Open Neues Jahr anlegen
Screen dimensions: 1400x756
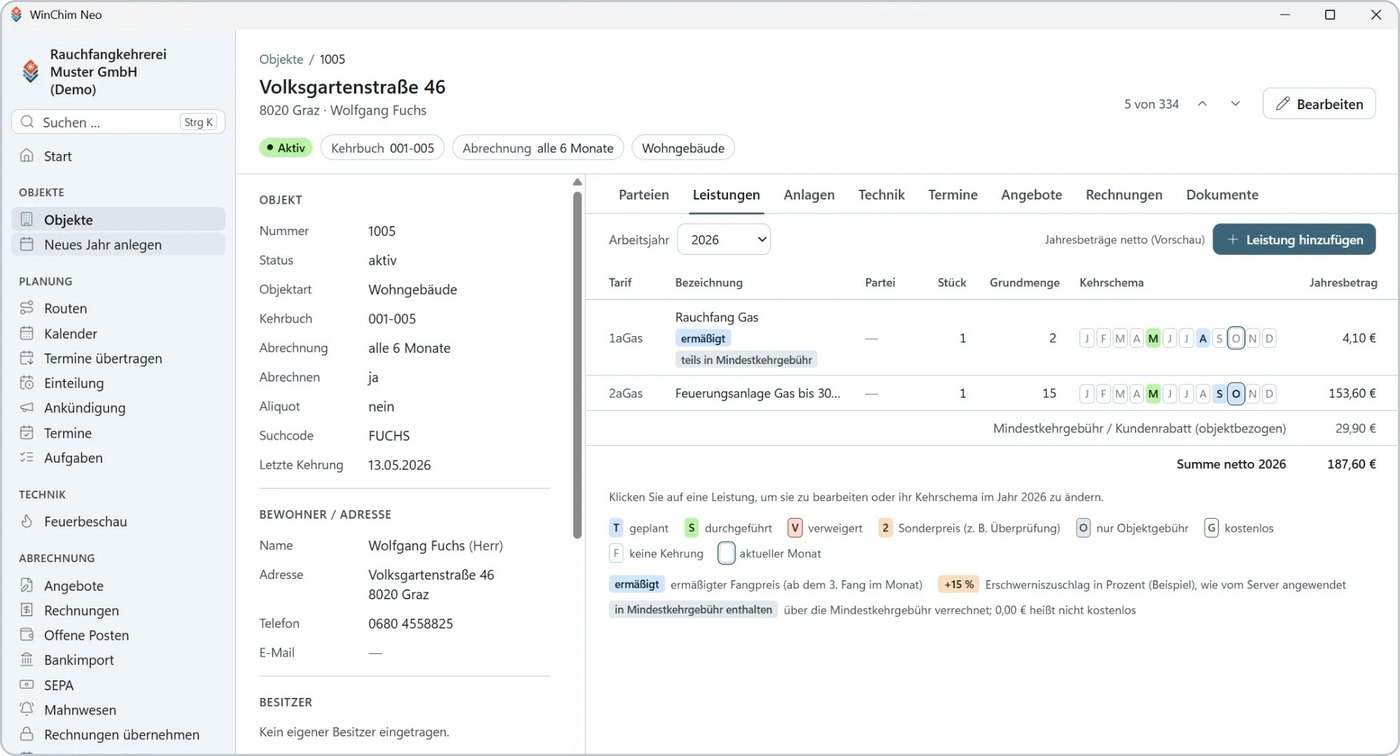118,245
